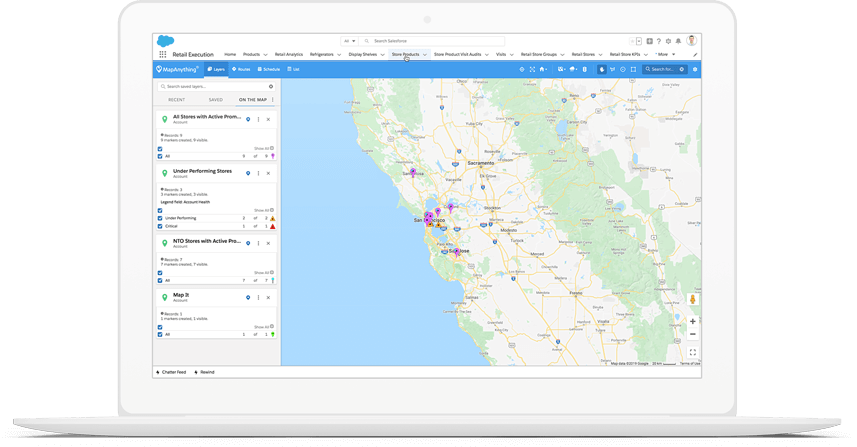Screen dimensions: 857x447
Task: Open the Rewind utility
Action: point(204,372)
